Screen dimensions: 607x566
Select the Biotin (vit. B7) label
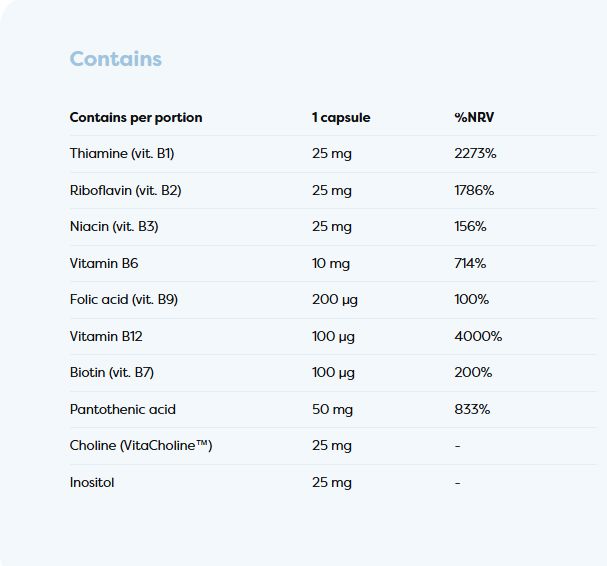point(112,373)
